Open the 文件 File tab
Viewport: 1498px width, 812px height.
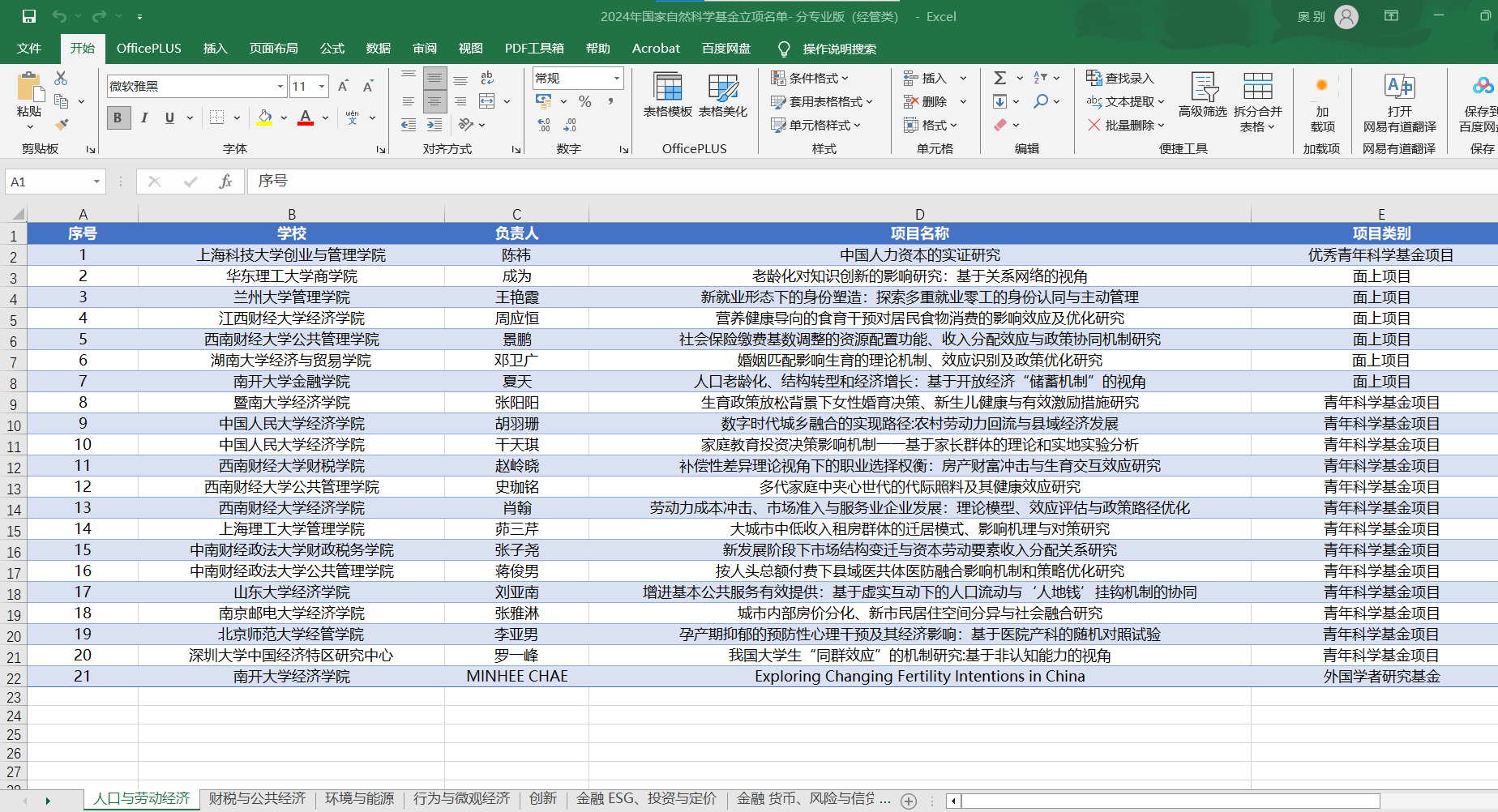(29, 49)
